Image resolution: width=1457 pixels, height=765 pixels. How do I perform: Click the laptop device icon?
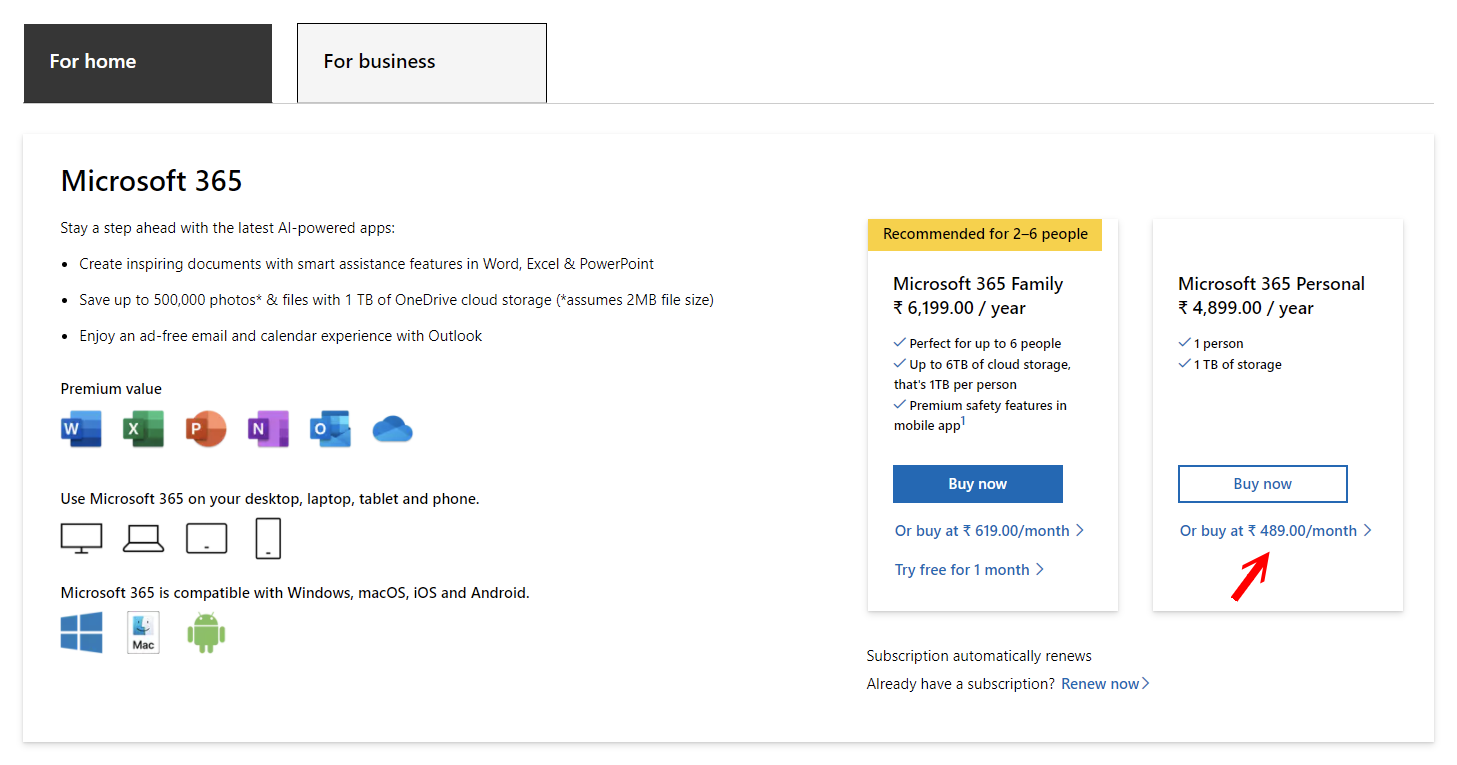pos(144,539)
